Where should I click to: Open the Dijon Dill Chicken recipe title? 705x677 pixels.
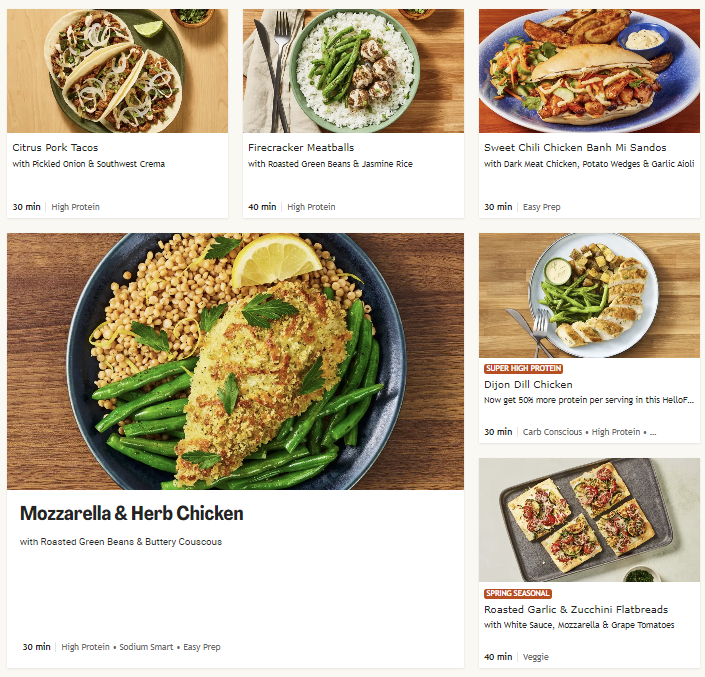pos(528,385)
